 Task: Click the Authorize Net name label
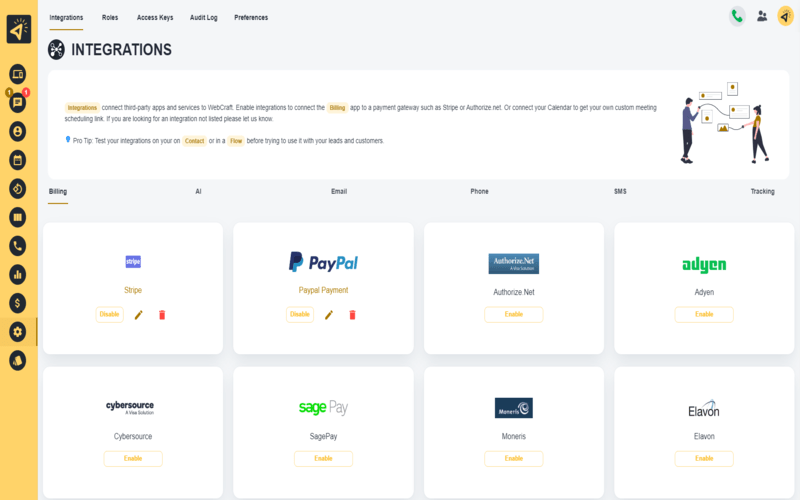pyautogui.click(x=514, y=292)
